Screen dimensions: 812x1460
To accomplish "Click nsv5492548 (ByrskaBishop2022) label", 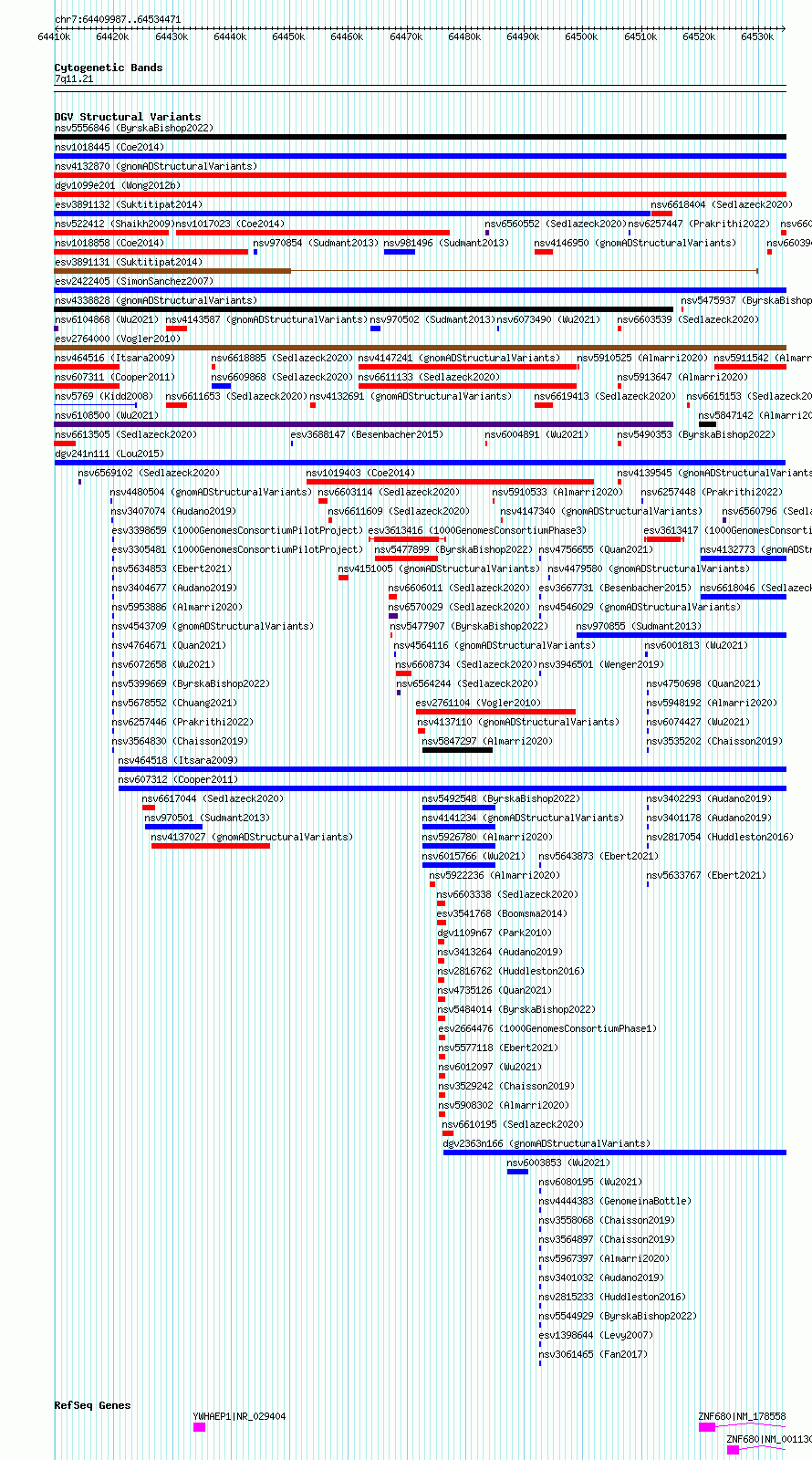I will pos(501,798).
